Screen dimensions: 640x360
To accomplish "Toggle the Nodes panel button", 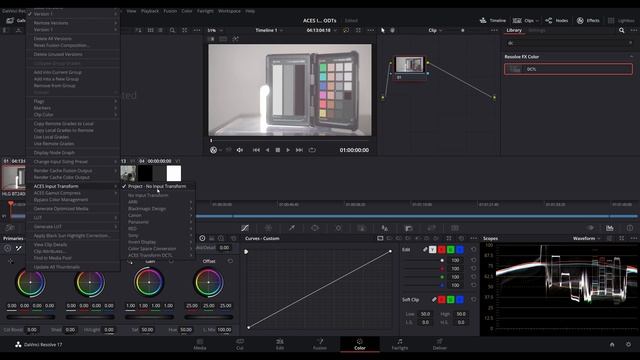I will 557,20.
